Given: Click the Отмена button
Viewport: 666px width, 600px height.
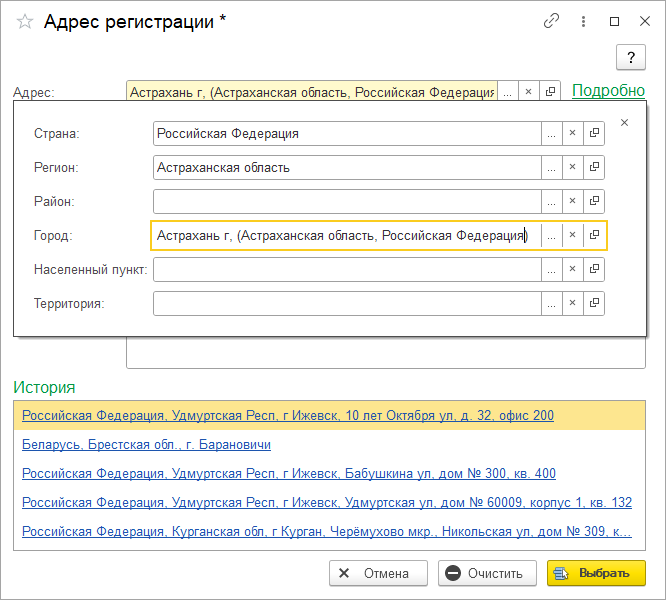Looking at the screenshot, I should click(378, 573).
